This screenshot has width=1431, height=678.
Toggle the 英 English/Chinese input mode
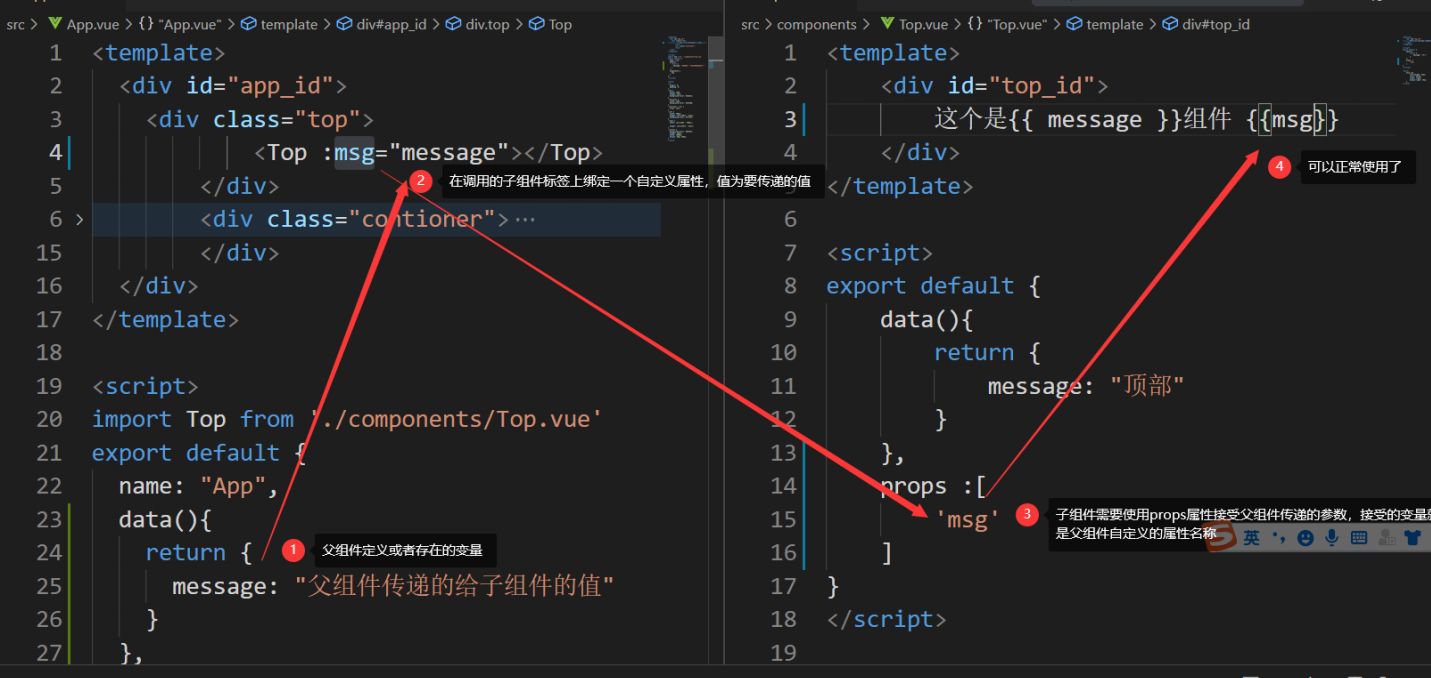pyautogui.click(x=1252, y=538)
